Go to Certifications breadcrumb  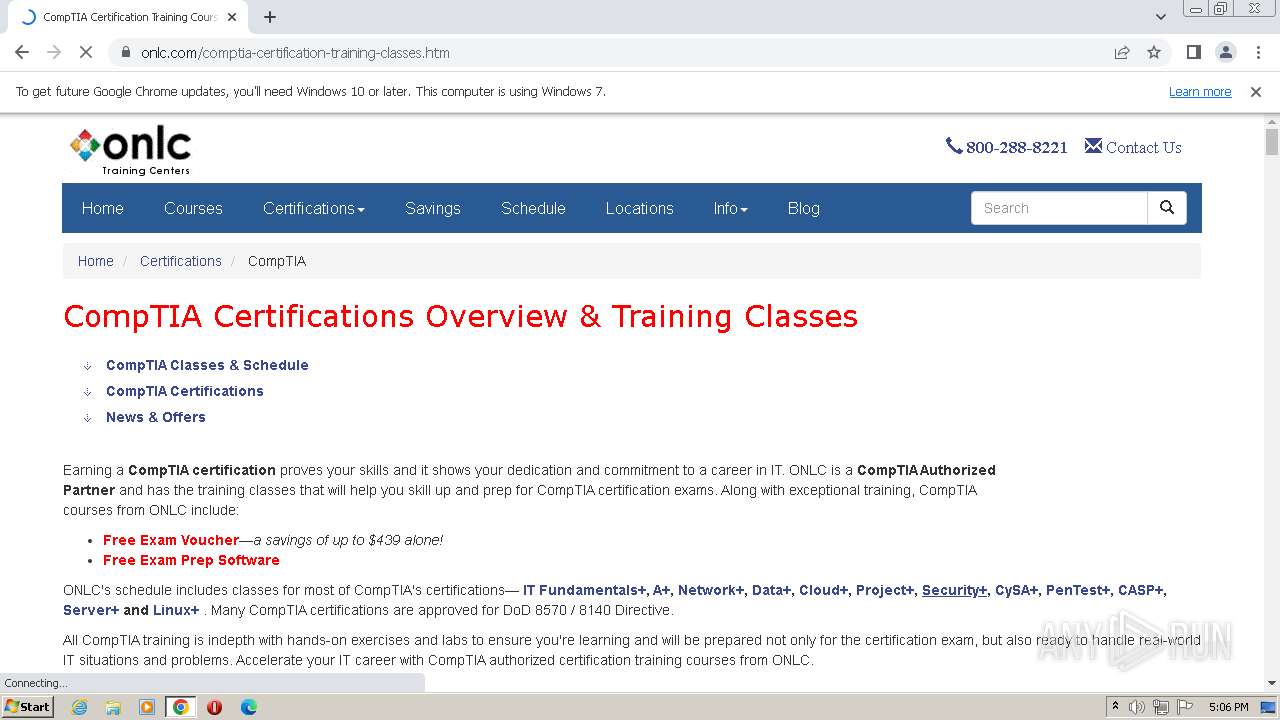click(x=181, y=261)
